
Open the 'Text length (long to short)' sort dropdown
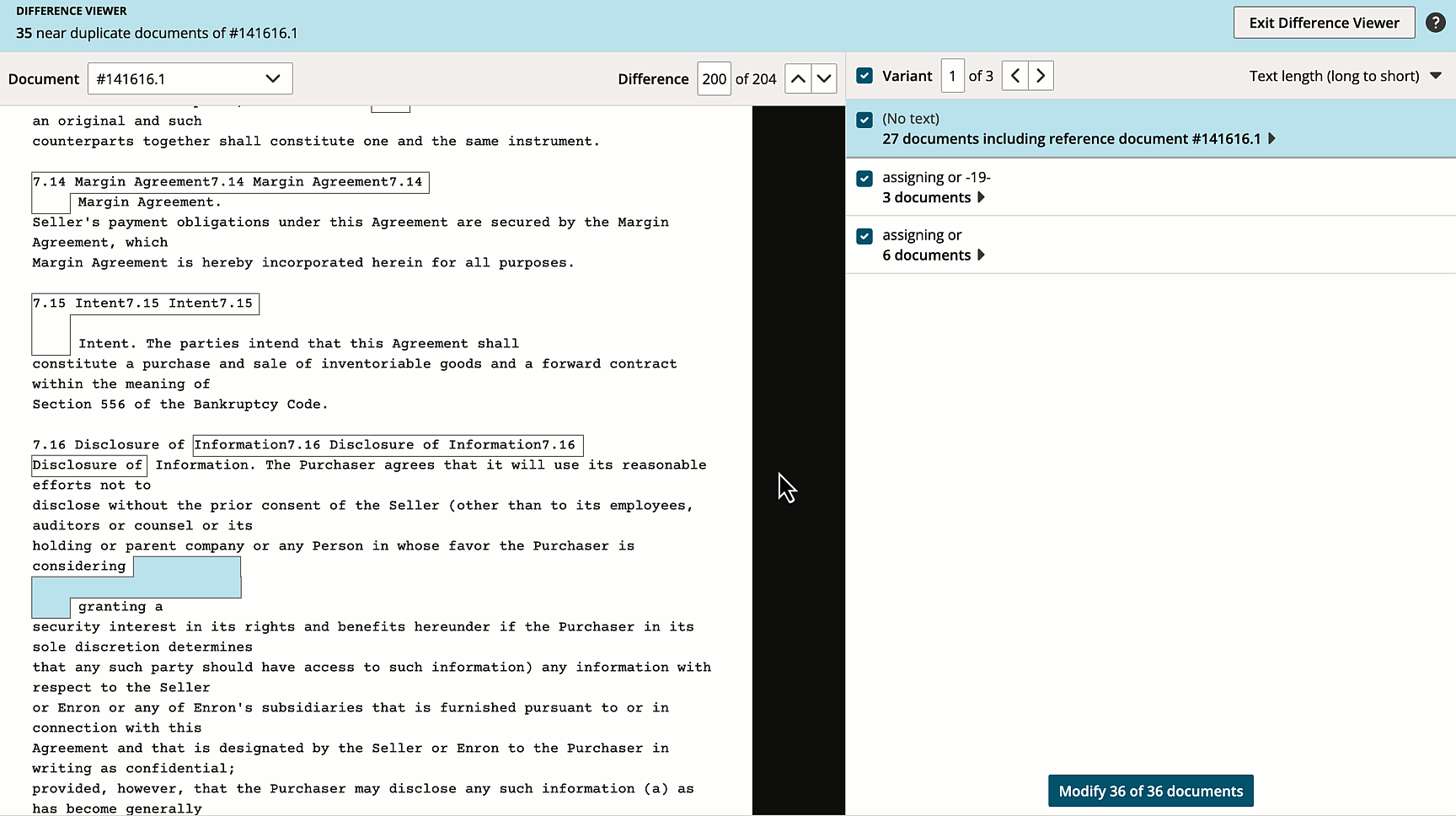tap(1345, 76)
